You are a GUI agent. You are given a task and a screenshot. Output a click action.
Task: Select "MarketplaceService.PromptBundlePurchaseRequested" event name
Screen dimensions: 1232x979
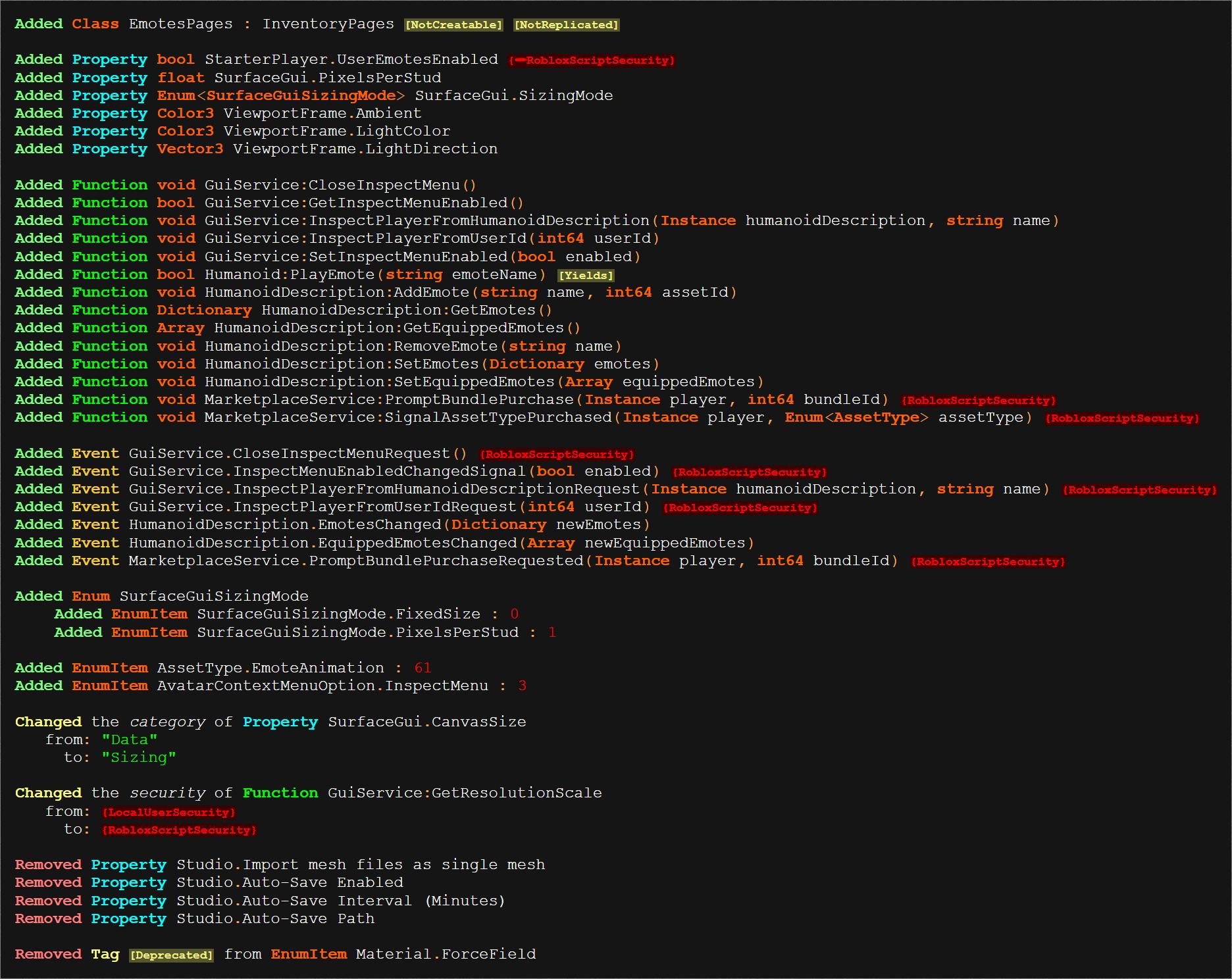[x=356, y=561]
